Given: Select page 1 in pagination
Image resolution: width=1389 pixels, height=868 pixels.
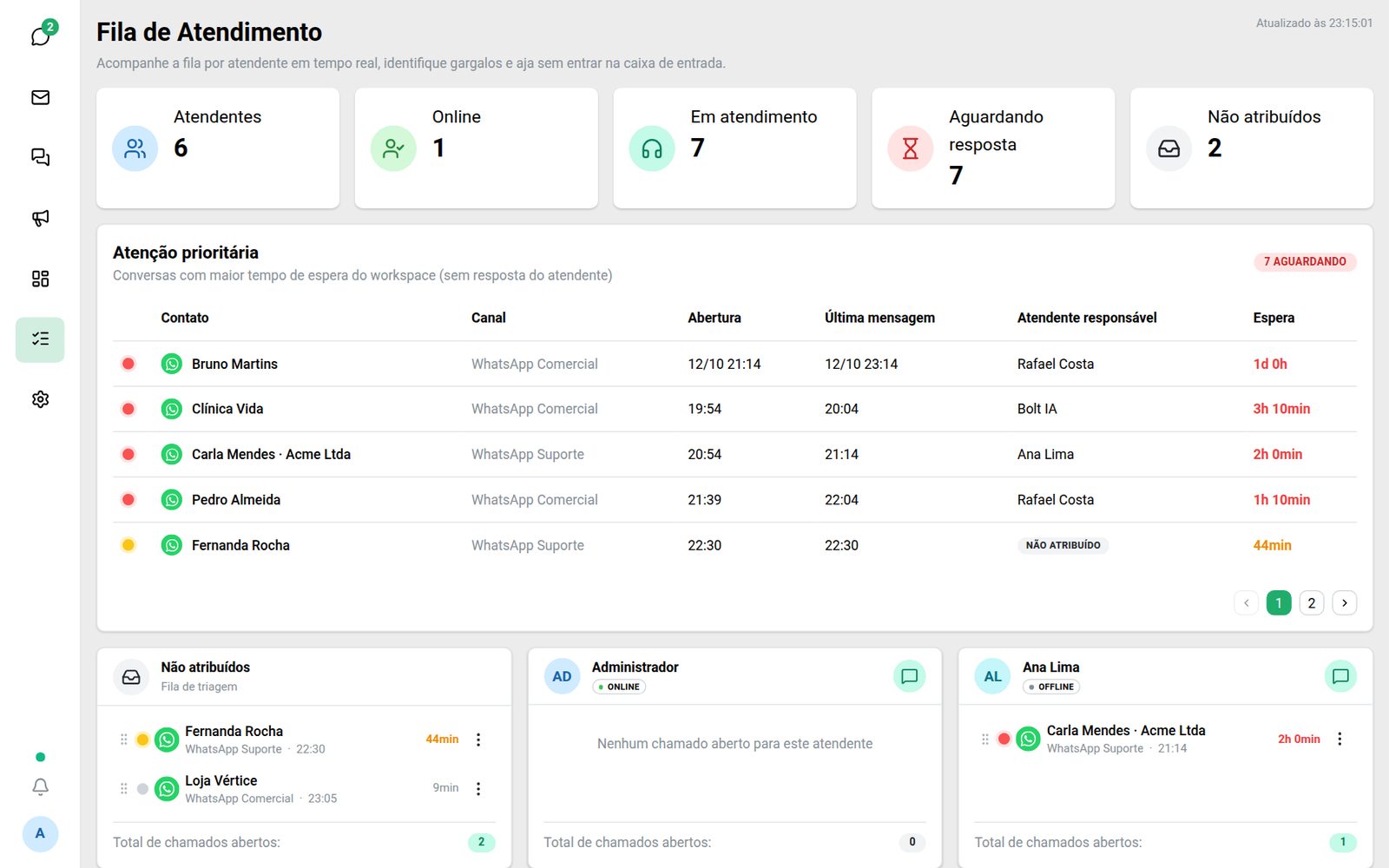Looking at the screenshot, I should pos(1279,602).
